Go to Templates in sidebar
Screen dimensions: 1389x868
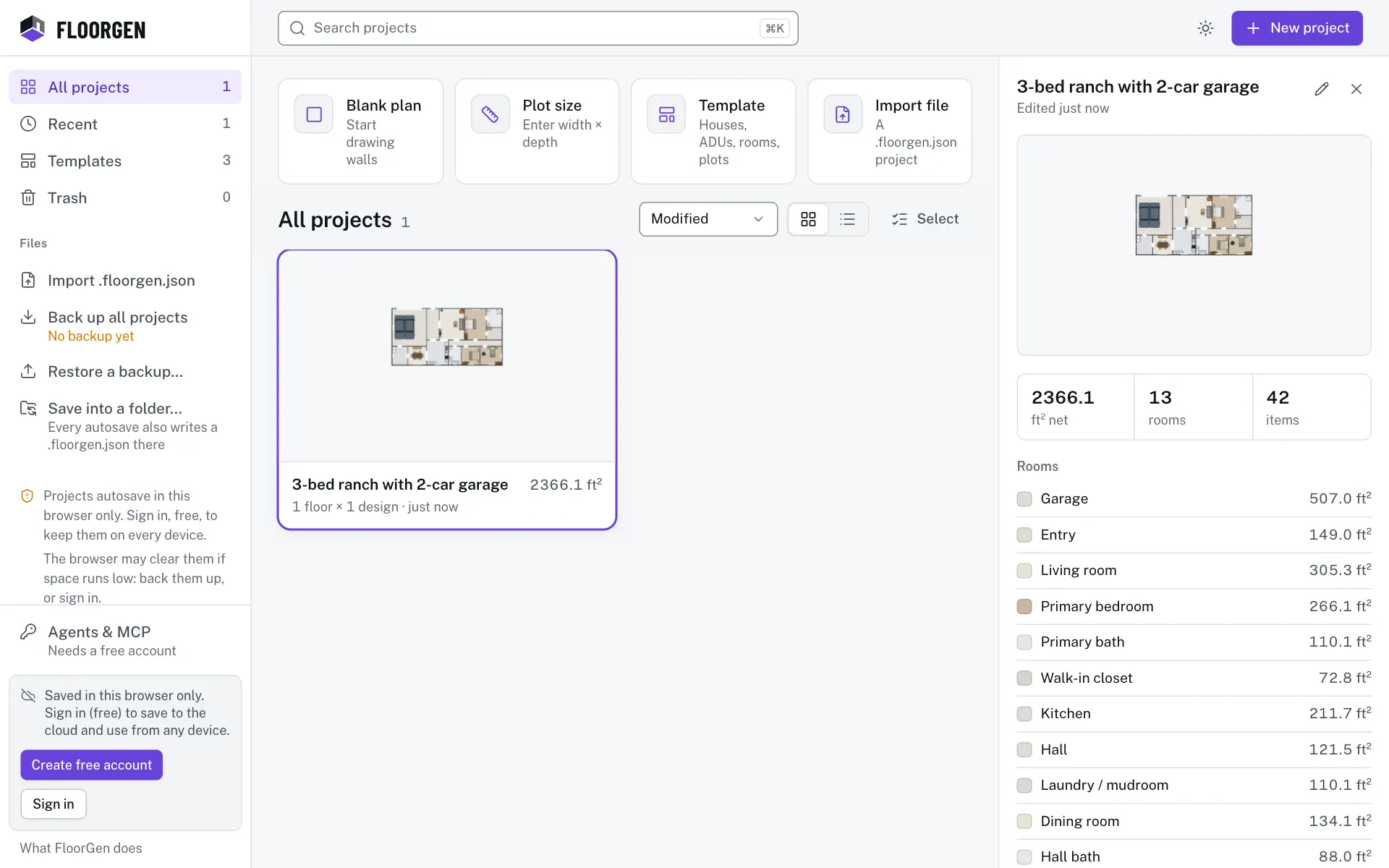click(x=125, y=161)
